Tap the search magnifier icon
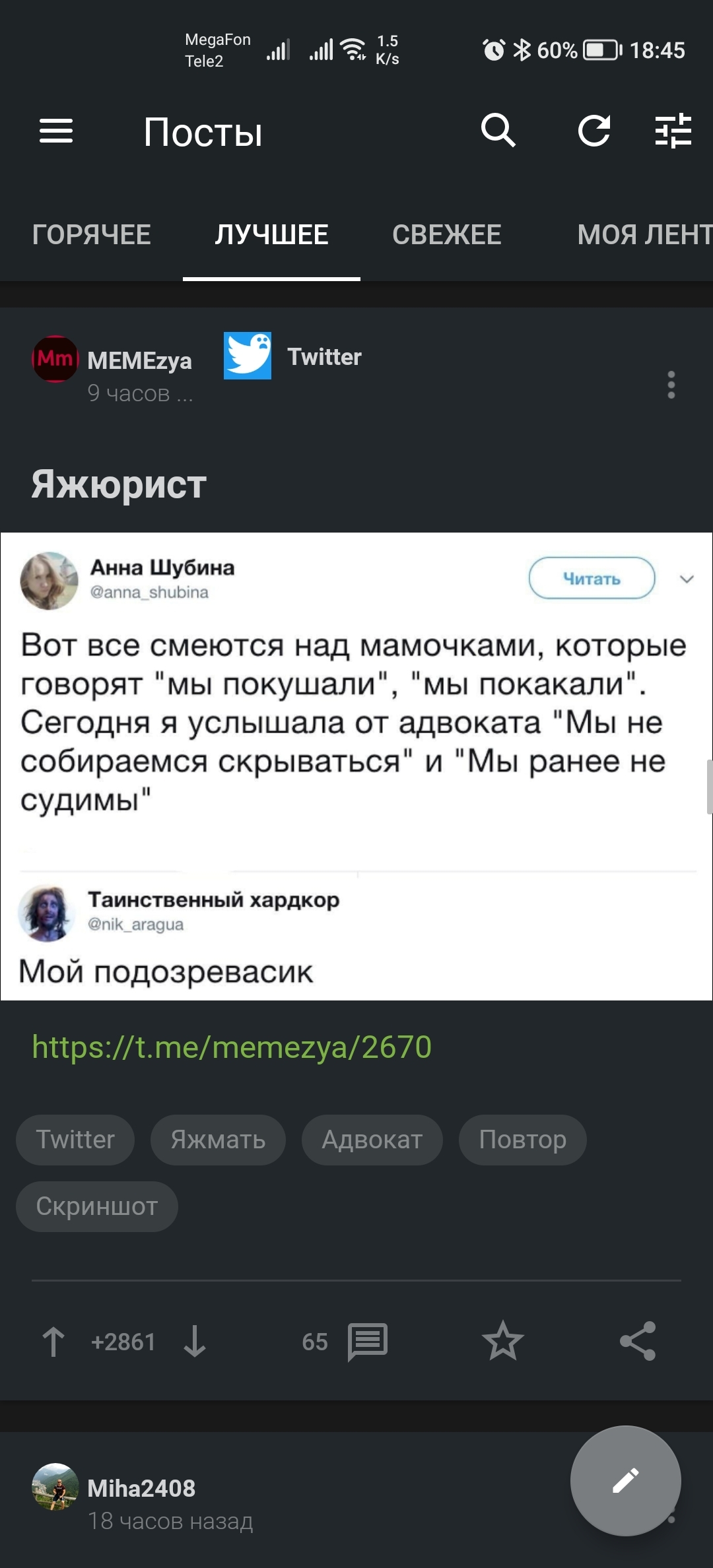713x1568 pixels. click(x=498, y=130)
